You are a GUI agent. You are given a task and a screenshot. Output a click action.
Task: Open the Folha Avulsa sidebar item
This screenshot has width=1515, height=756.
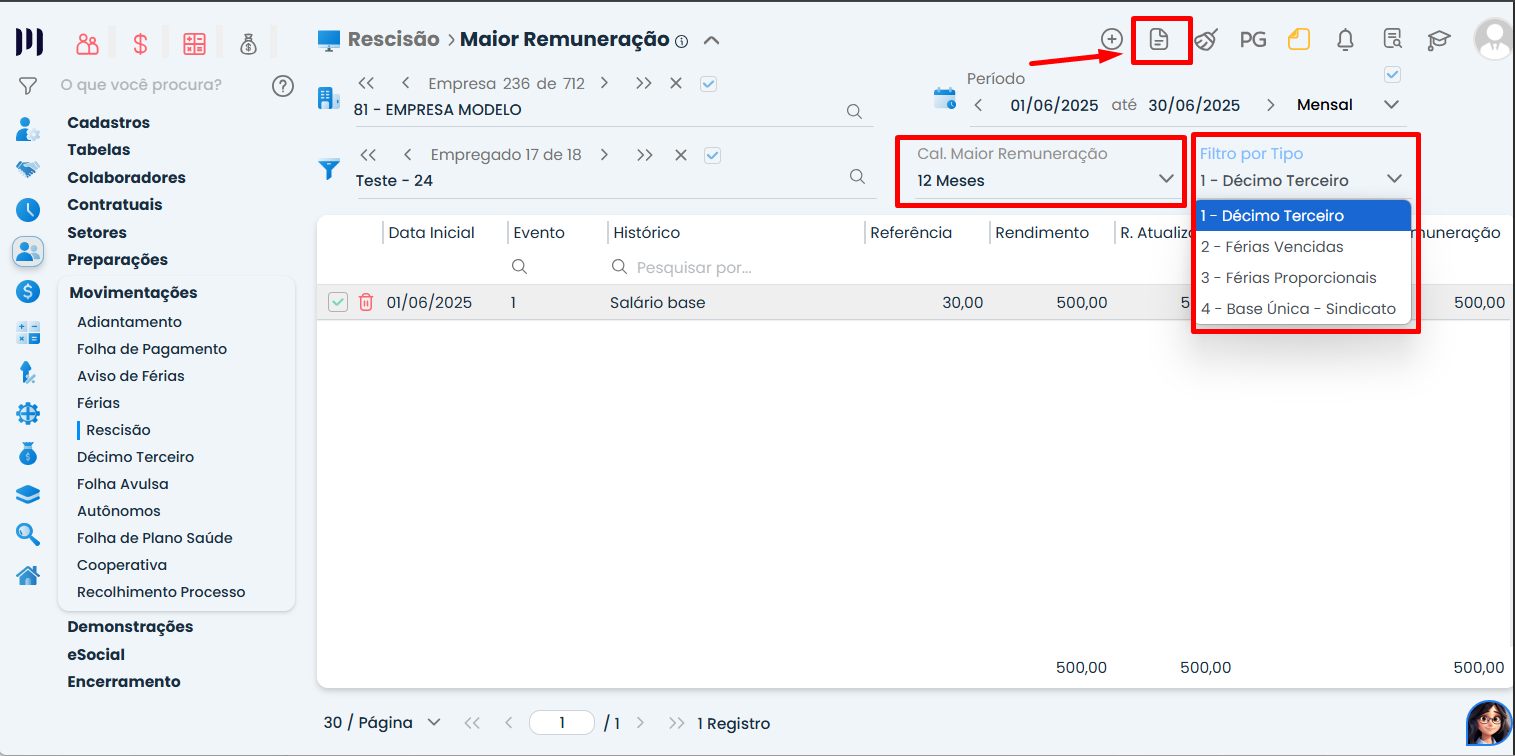click(123, 484)
